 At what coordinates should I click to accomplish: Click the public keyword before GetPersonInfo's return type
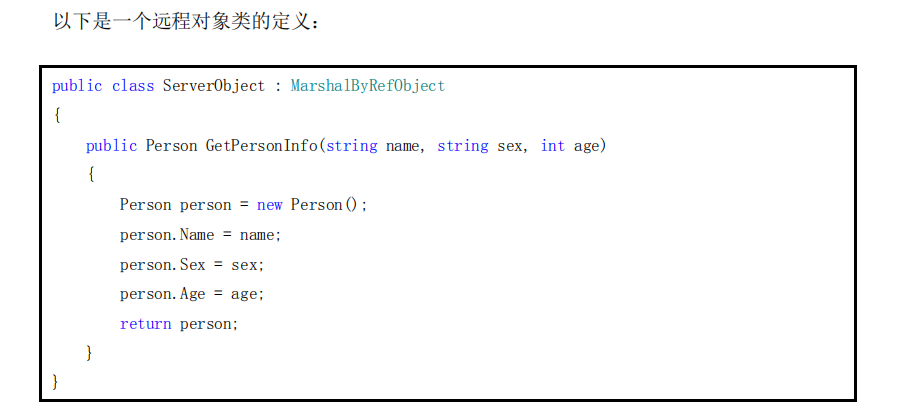[x=111, y=146]
